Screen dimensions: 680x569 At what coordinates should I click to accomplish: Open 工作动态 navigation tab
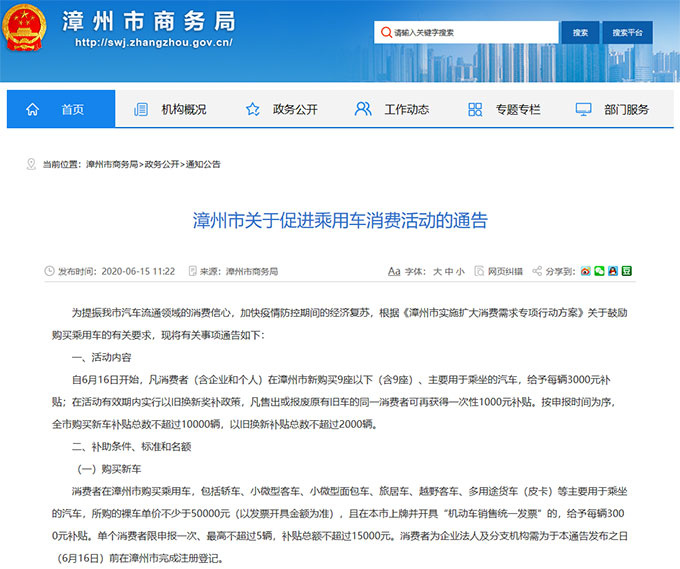[x=392, y=109]
